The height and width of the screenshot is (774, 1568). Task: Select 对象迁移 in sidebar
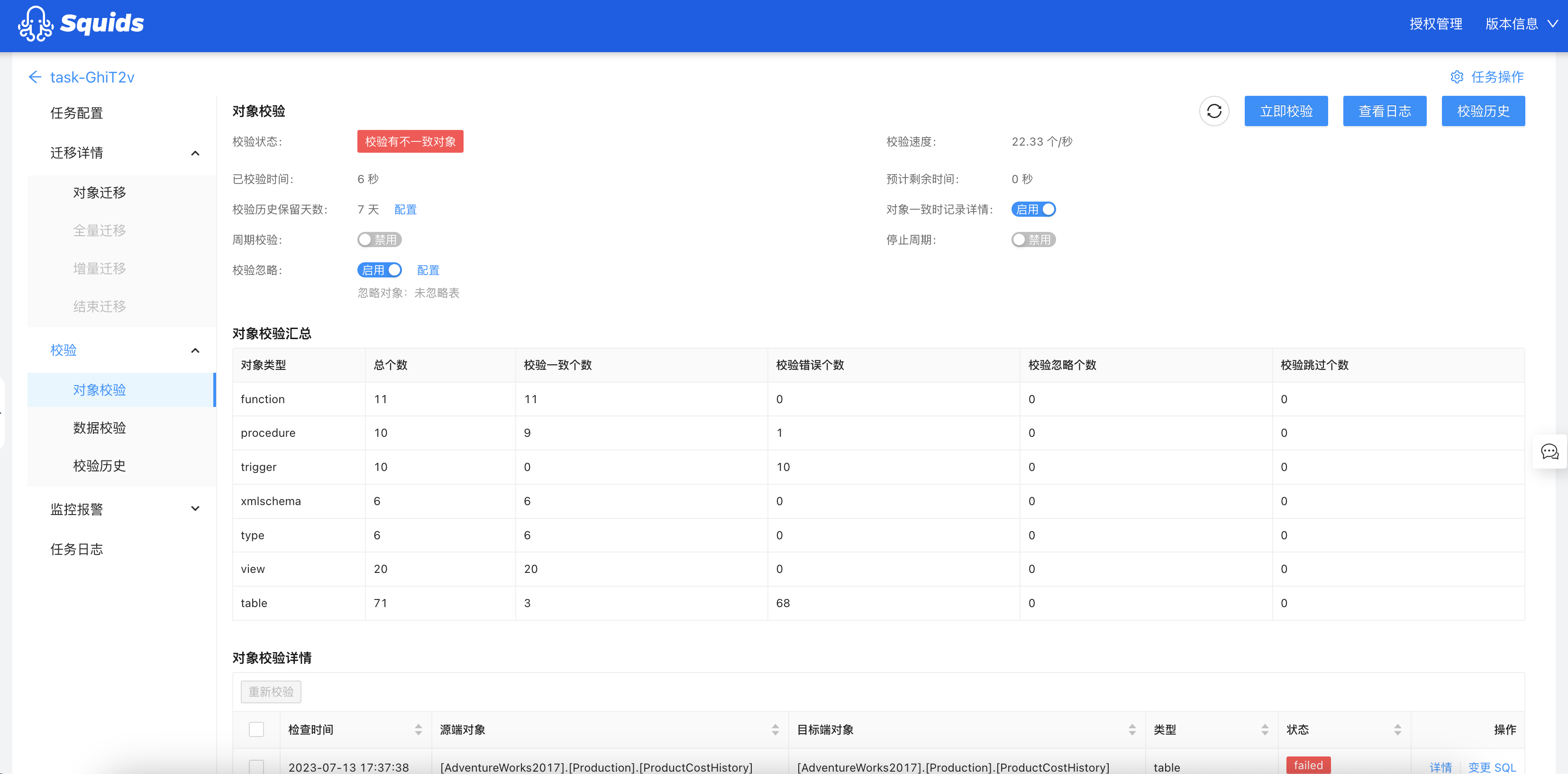click(99, 193)
